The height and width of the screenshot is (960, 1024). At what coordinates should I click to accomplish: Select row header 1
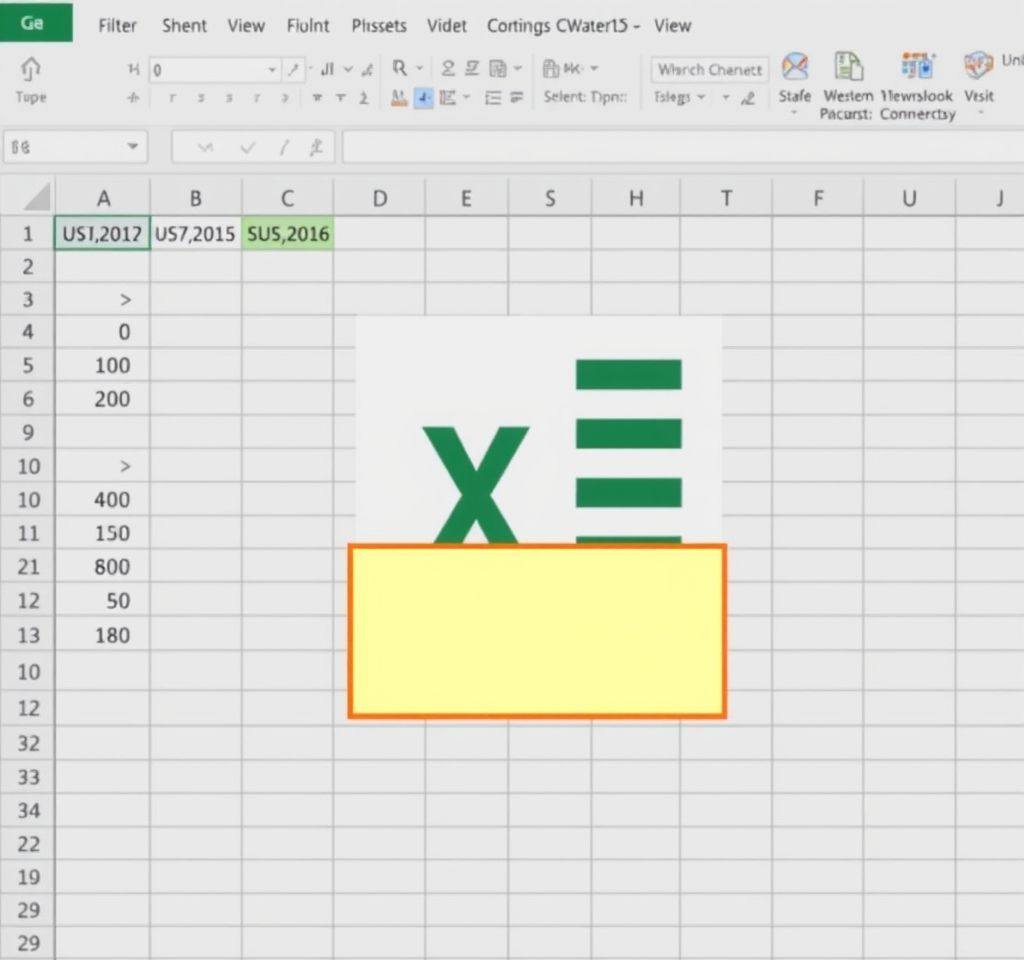click(28, 233)
